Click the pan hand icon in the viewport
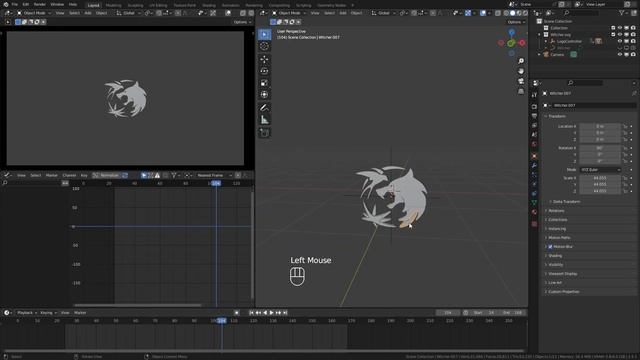The image size is (640, 360). coord(521,71)
